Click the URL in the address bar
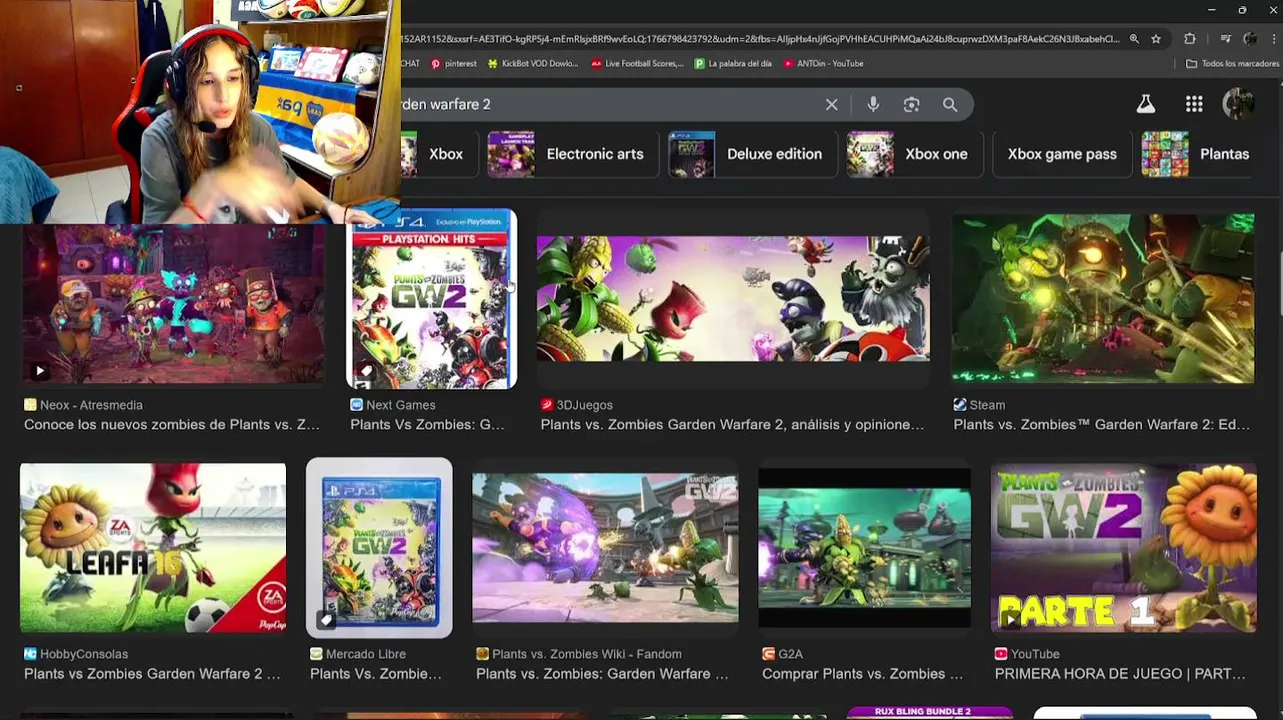The image size is (1283, 720). [x=760, y=39]
